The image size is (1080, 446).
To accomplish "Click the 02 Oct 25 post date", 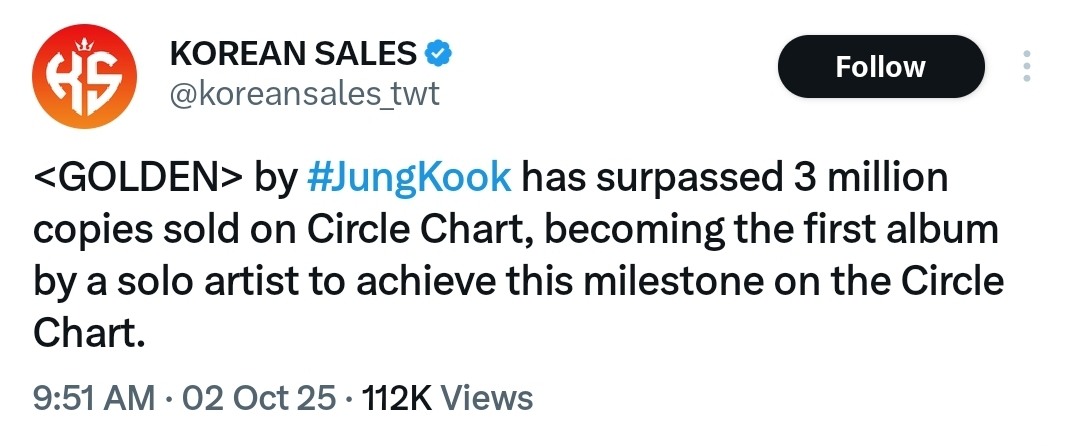I will (x=259, y=397).
